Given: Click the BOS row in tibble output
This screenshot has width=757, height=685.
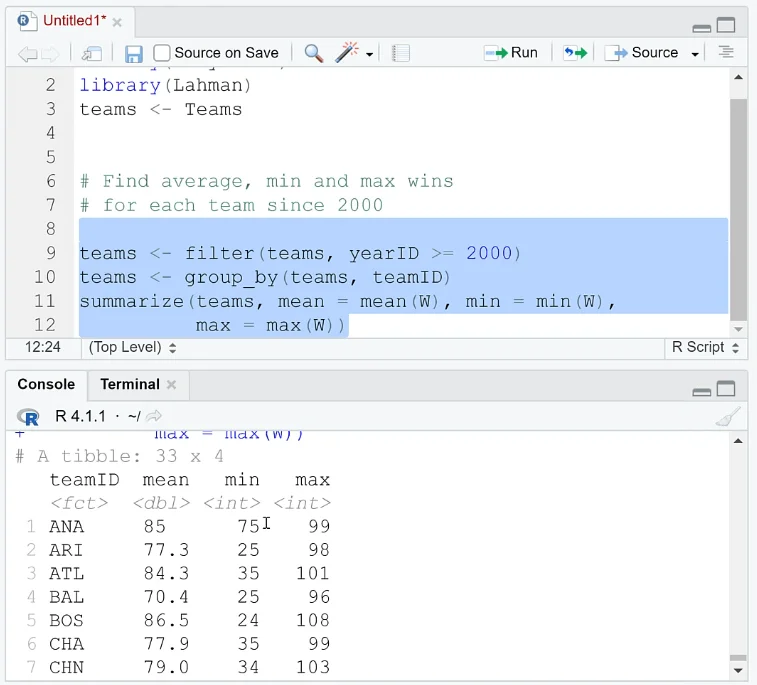Looking at the screenshot, I should coord(179,620).
